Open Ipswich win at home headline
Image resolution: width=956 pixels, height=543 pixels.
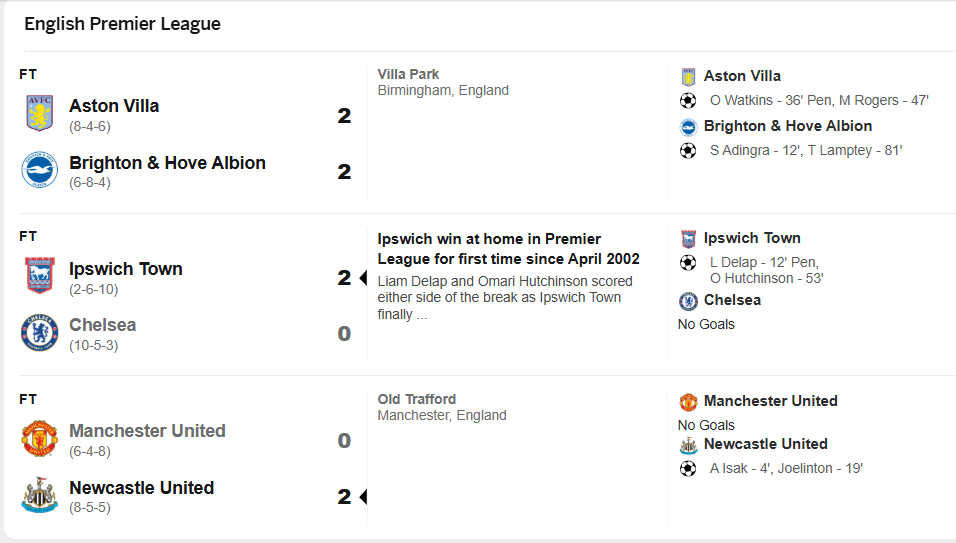point(508,249)
